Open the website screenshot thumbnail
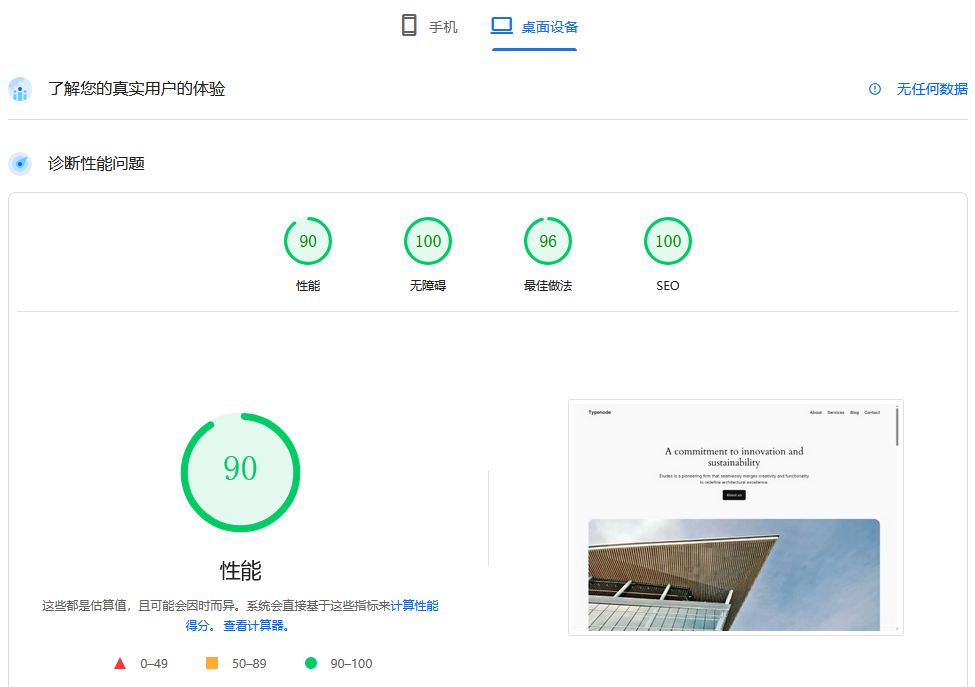This screenshot has width=975, height=687. [735, 517]
